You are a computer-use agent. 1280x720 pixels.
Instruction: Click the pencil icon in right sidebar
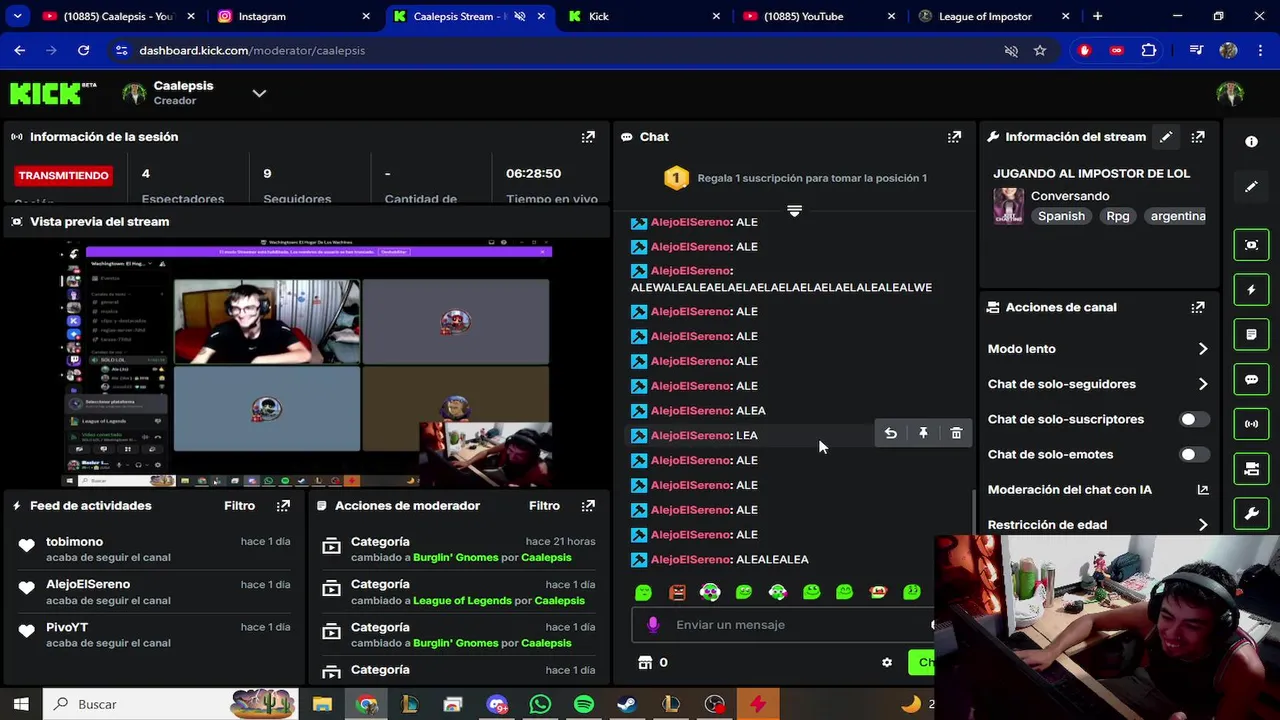(x=1251, y=187)
